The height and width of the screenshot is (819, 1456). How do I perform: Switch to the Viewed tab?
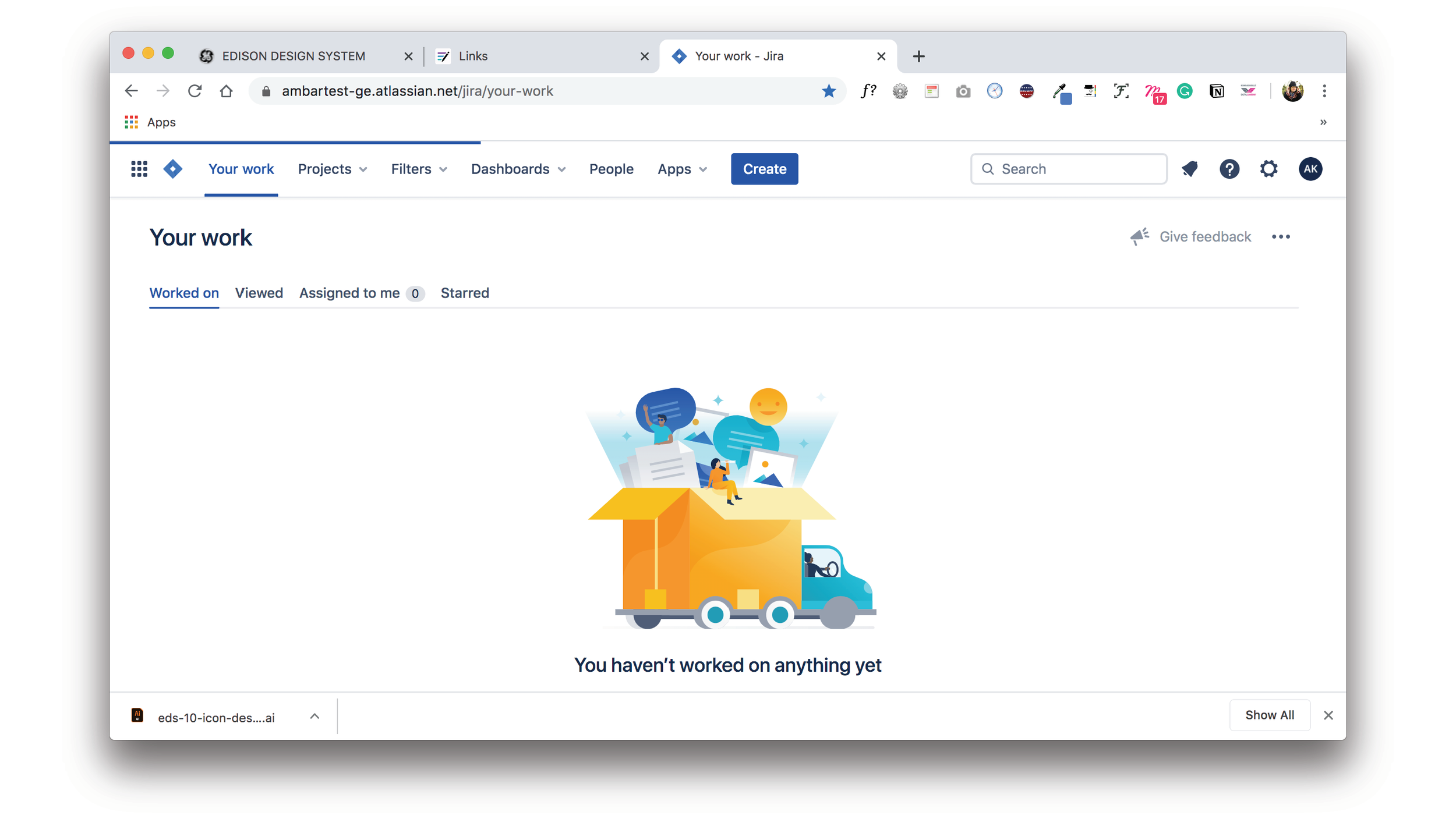(x=259, y=293)
